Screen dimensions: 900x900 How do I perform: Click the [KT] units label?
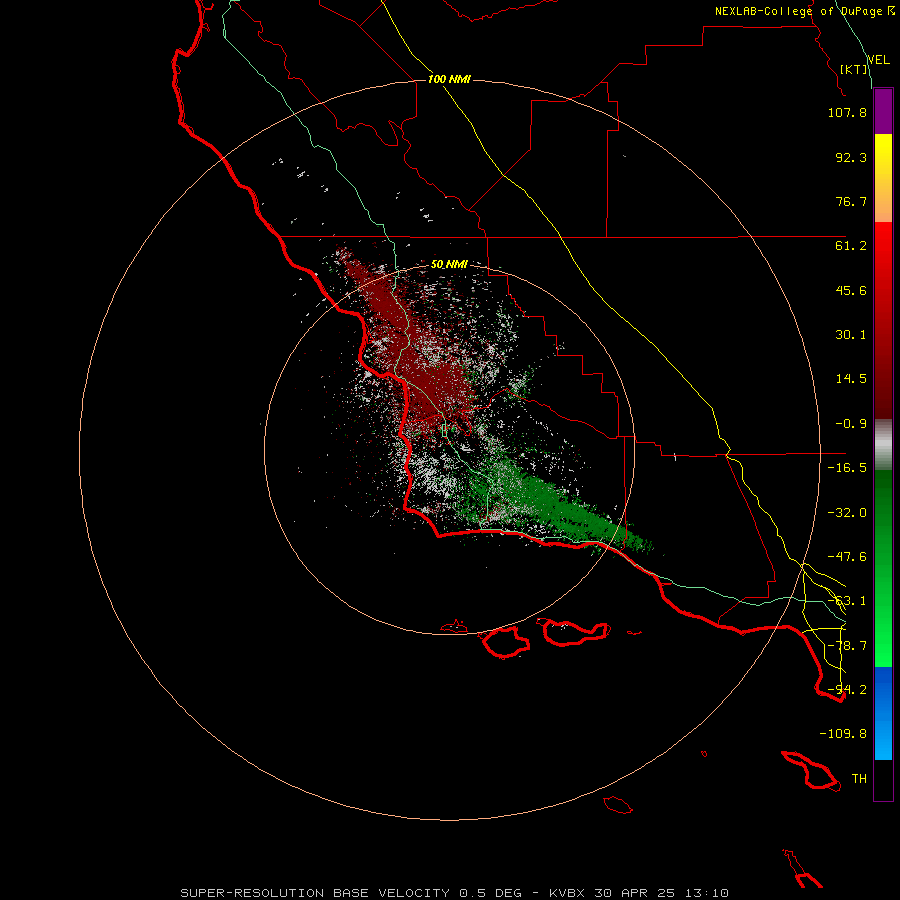click(854, 69)
